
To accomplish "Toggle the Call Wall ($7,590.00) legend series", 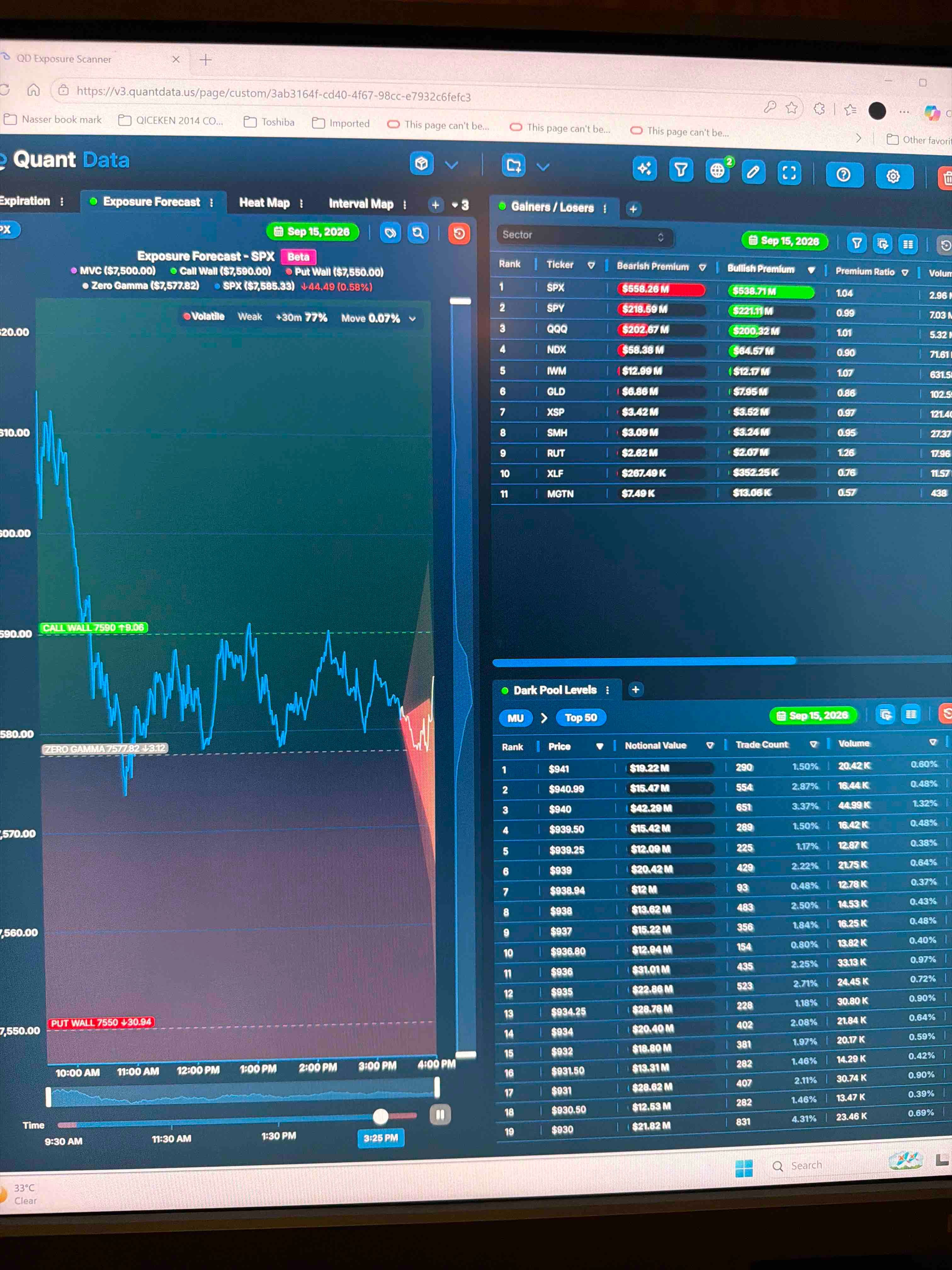I will [x=221, y=271].
